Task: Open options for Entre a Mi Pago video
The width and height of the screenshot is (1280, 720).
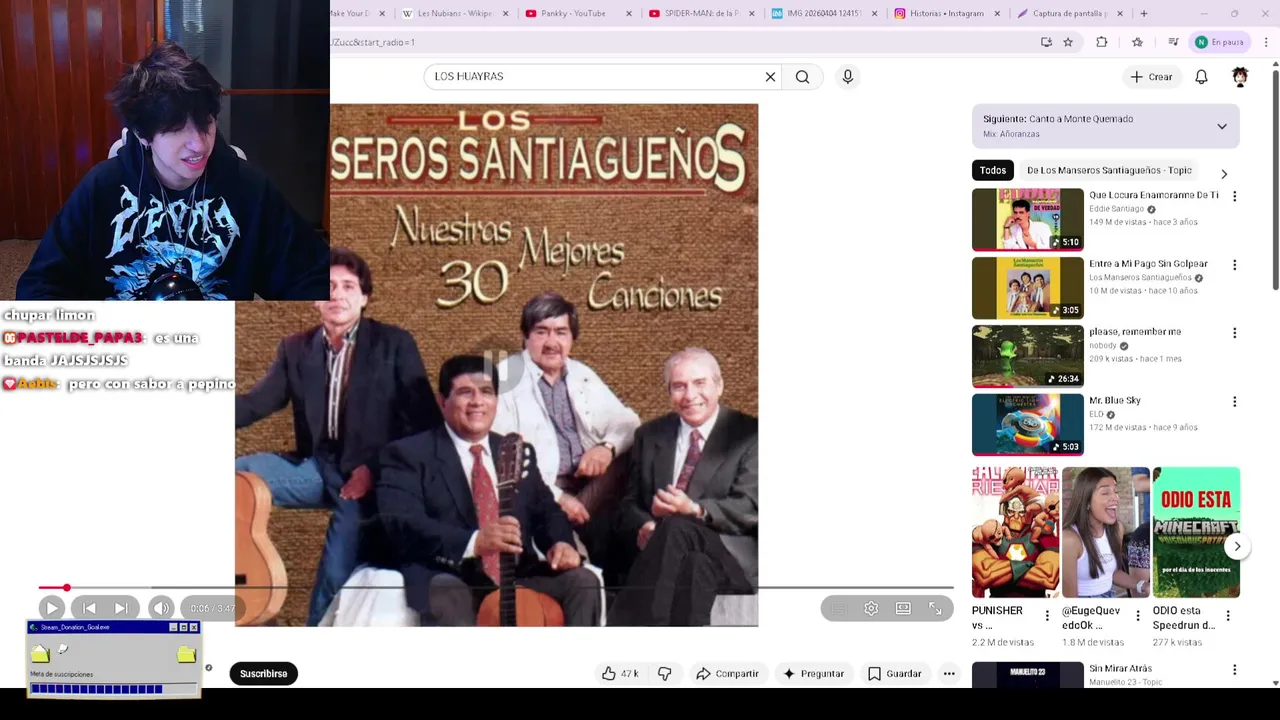Action: [1234, 265]
